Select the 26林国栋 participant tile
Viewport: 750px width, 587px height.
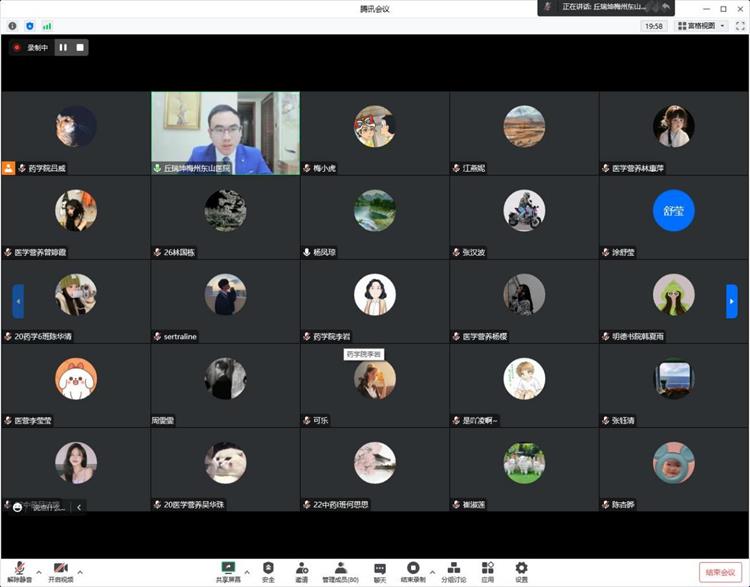(x=225, y=217)
